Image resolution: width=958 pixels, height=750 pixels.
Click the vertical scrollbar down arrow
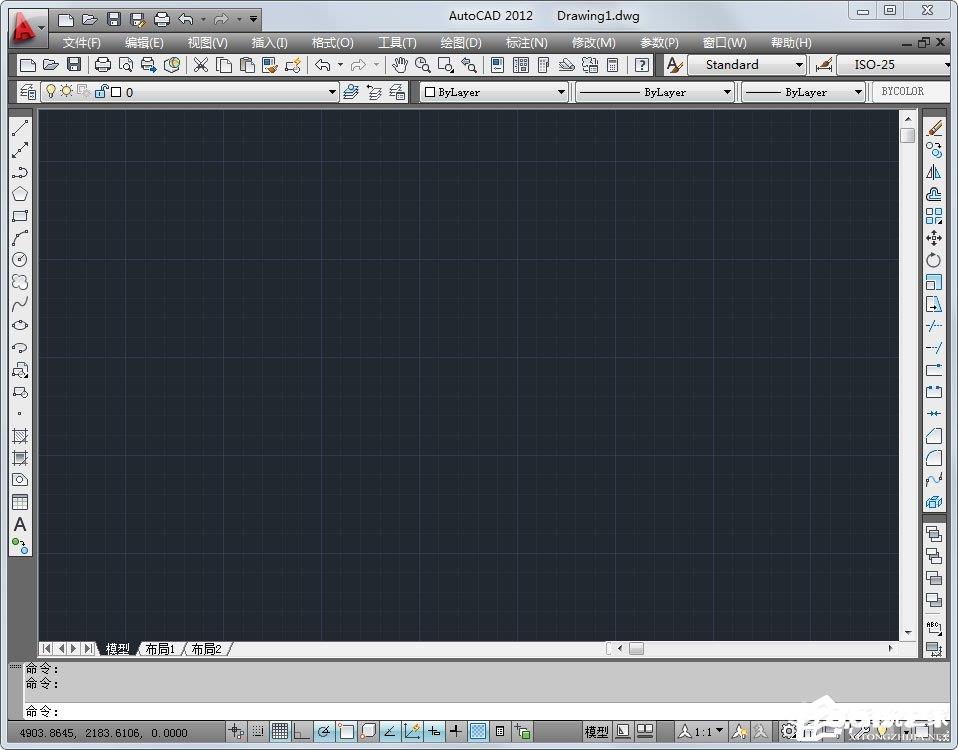(x=908, y=632)
